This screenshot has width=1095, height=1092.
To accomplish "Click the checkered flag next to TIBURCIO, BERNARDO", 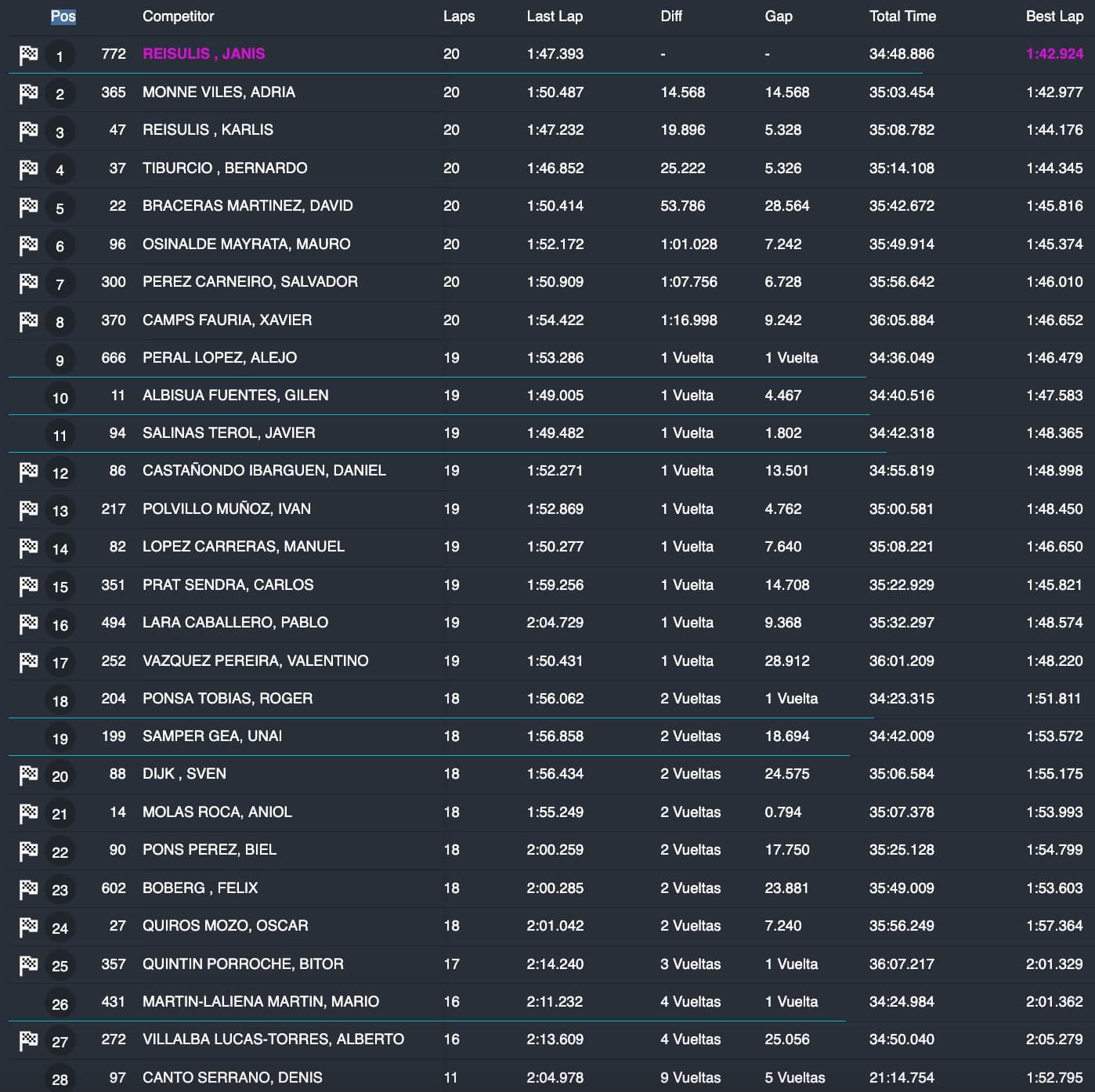I will coord(28,169).
